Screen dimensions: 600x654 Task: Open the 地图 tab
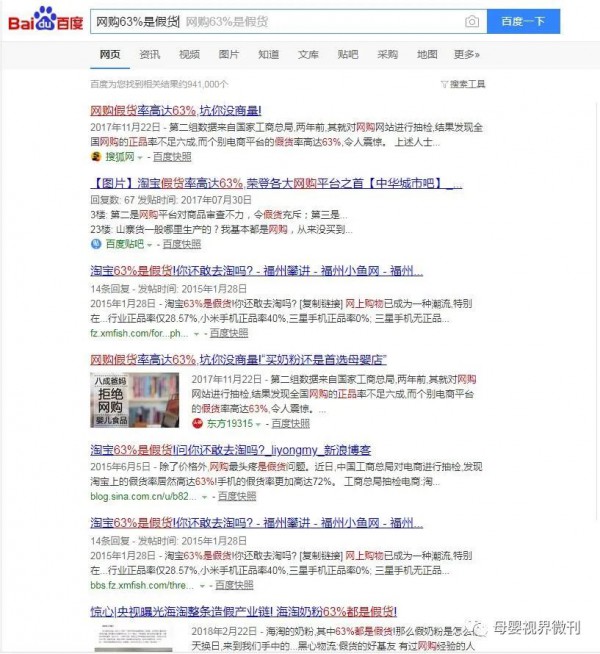click(427, 55)
